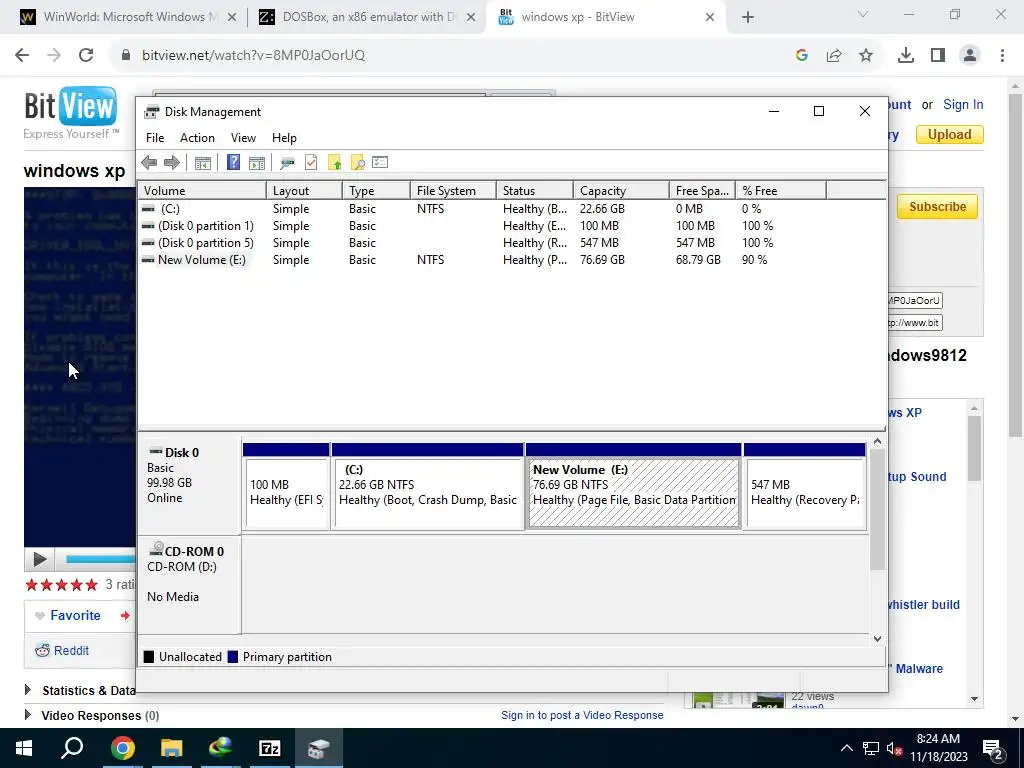Viewport: 1024px width, 768px height.
Task: Click the % Free column header
Action: pos(781,191)
